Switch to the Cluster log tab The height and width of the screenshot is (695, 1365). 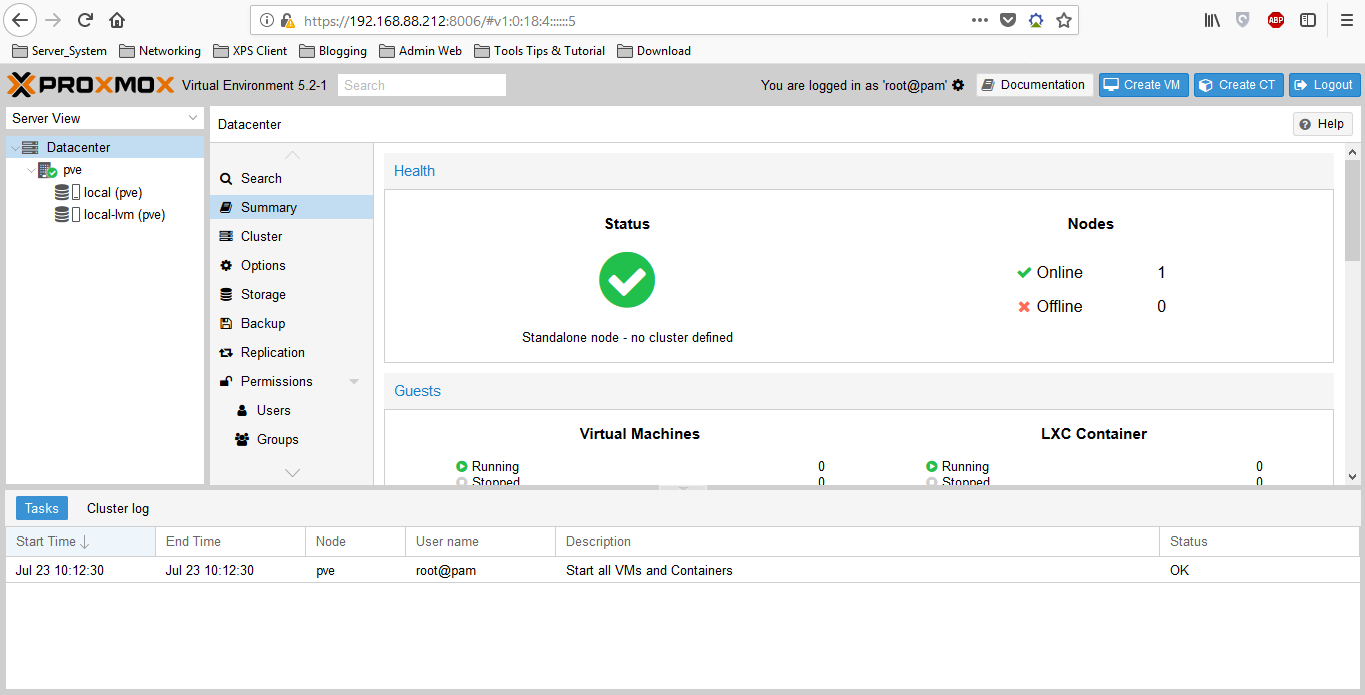click(x=118, y=508)
